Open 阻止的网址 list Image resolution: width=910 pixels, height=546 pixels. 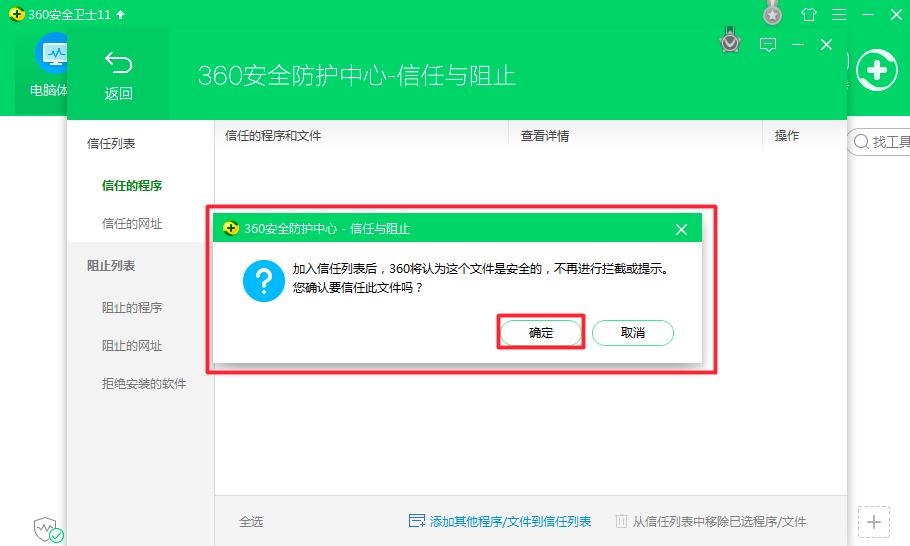tap(132, 346)
